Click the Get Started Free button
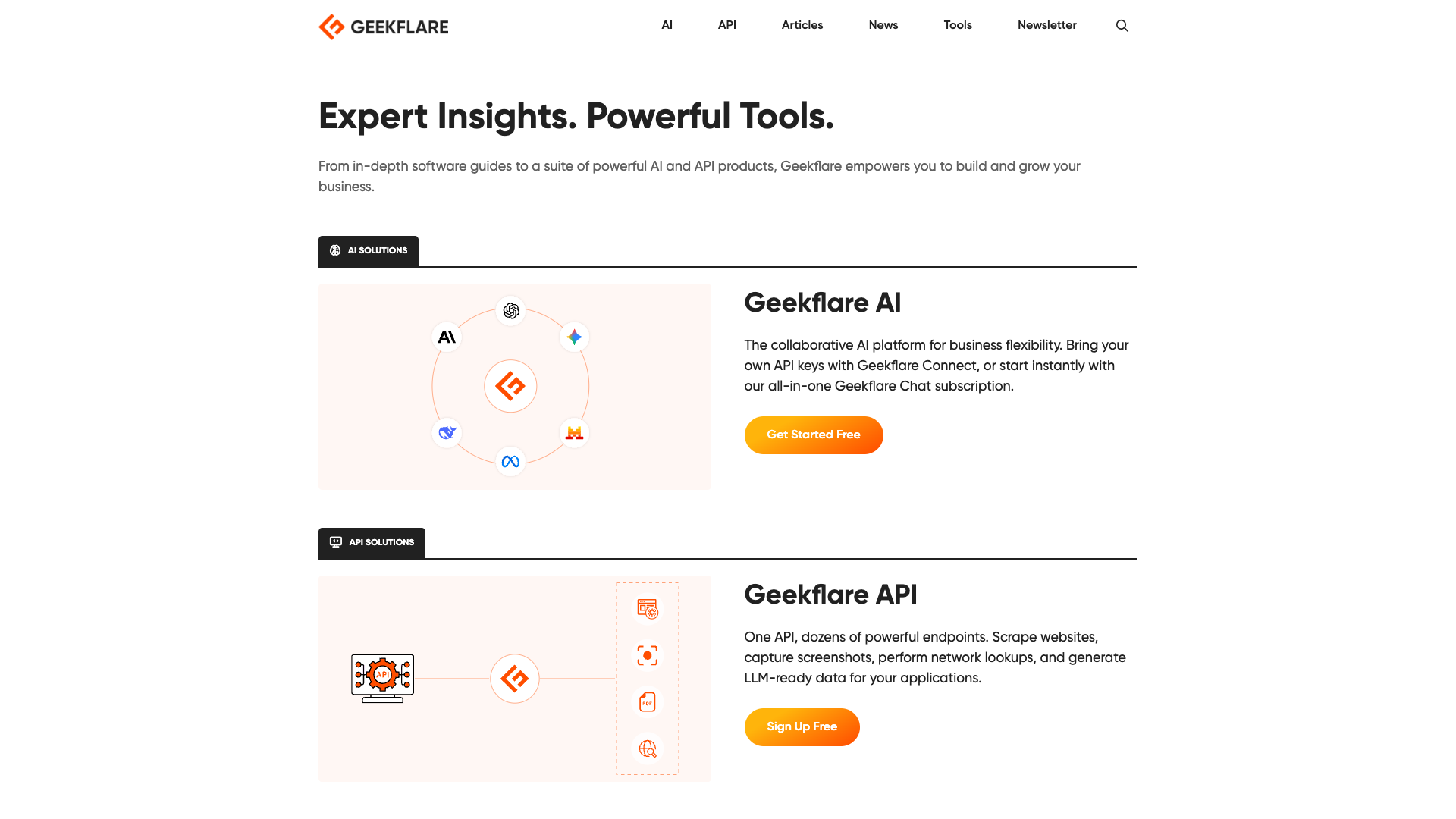 (813, 435)
